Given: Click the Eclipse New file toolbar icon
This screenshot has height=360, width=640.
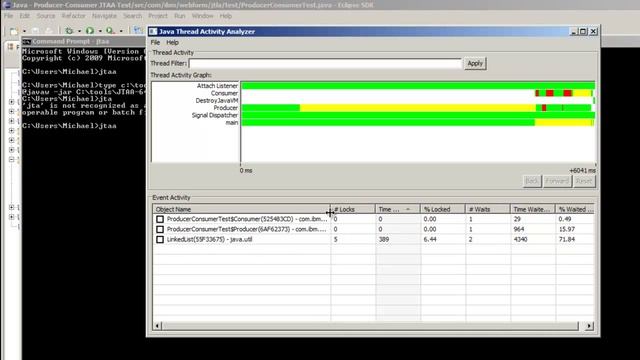Looking at the screenshot, I should click(x=13, y=31).
